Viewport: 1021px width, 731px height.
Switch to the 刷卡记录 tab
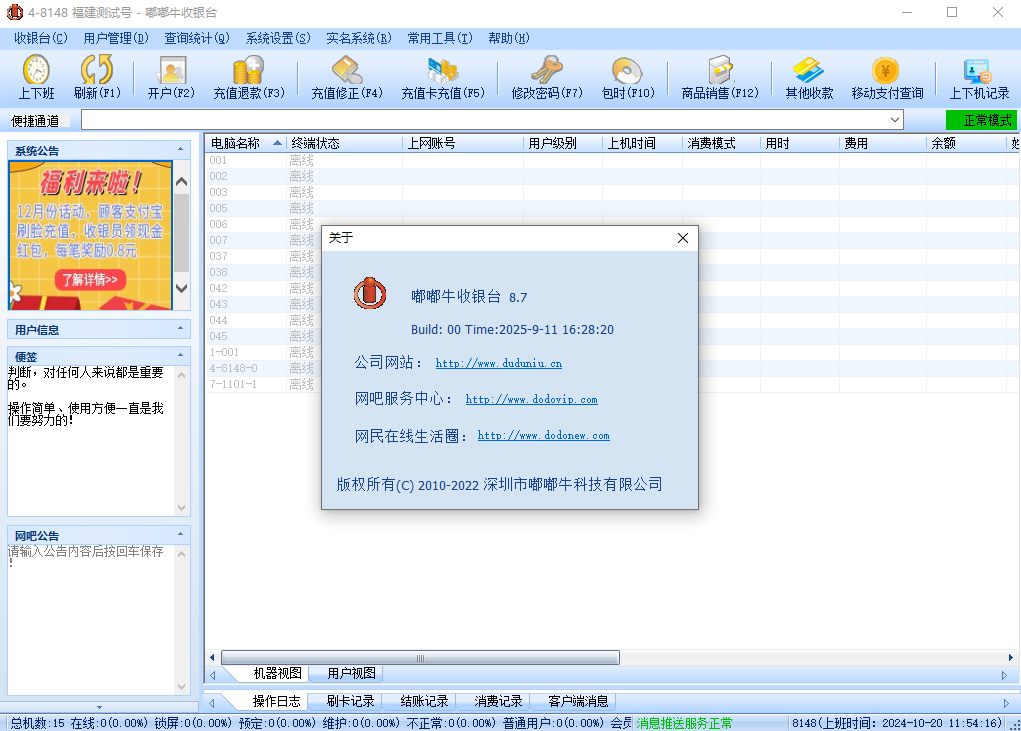click(x=349, y=700)
